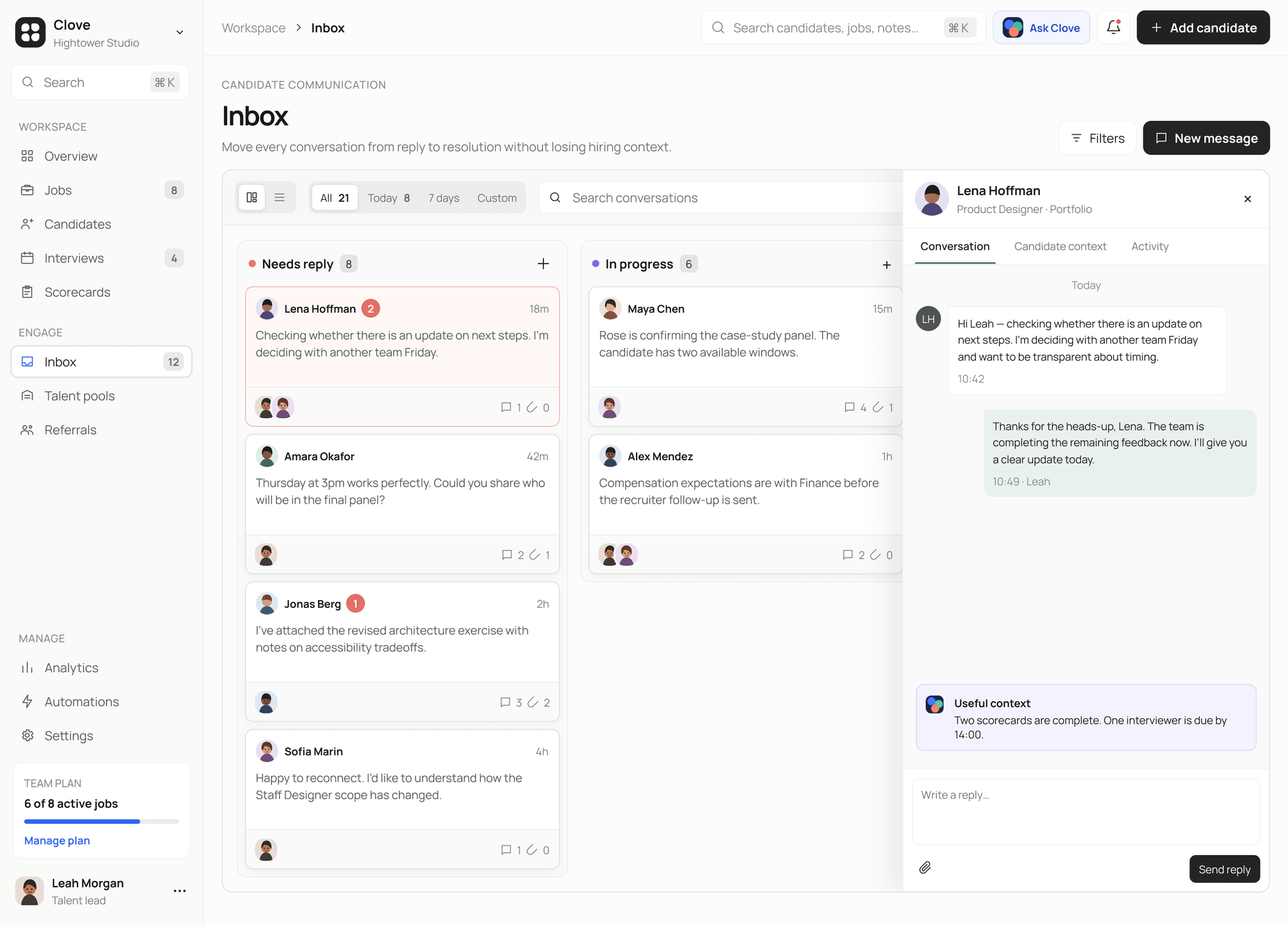Click the comment icon on Jonas Berg card

[505, 702]
